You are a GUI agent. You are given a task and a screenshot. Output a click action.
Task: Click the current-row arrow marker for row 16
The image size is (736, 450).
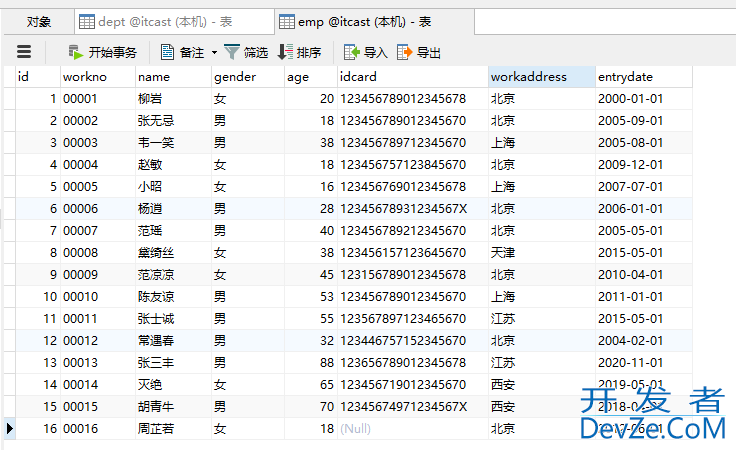pos(9,428)
